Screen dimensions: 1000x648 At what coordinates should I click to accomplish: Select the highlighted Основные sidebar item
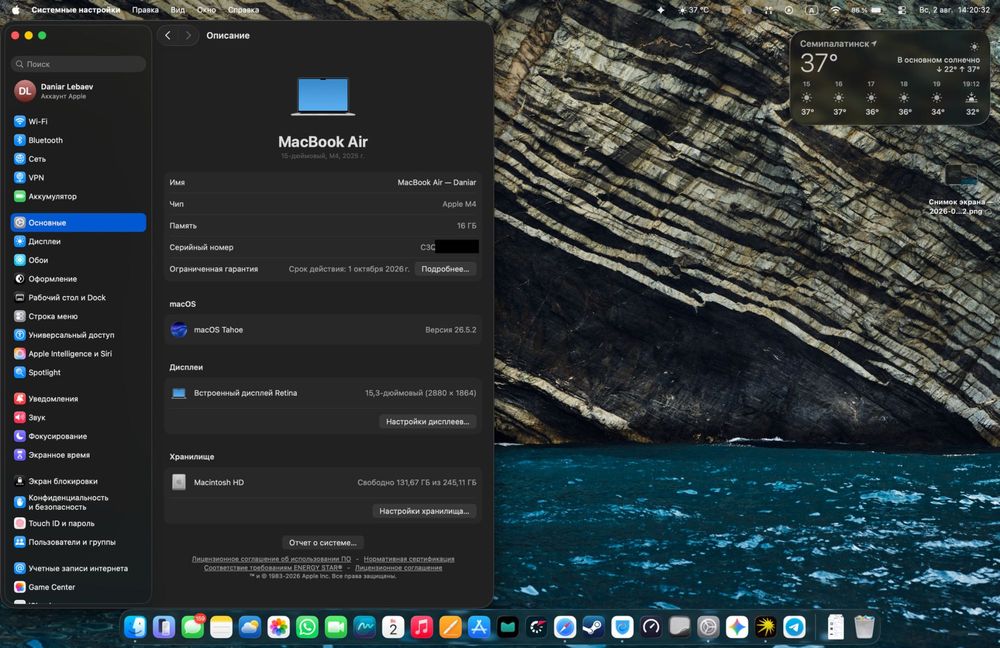click(x=78, y=223)
